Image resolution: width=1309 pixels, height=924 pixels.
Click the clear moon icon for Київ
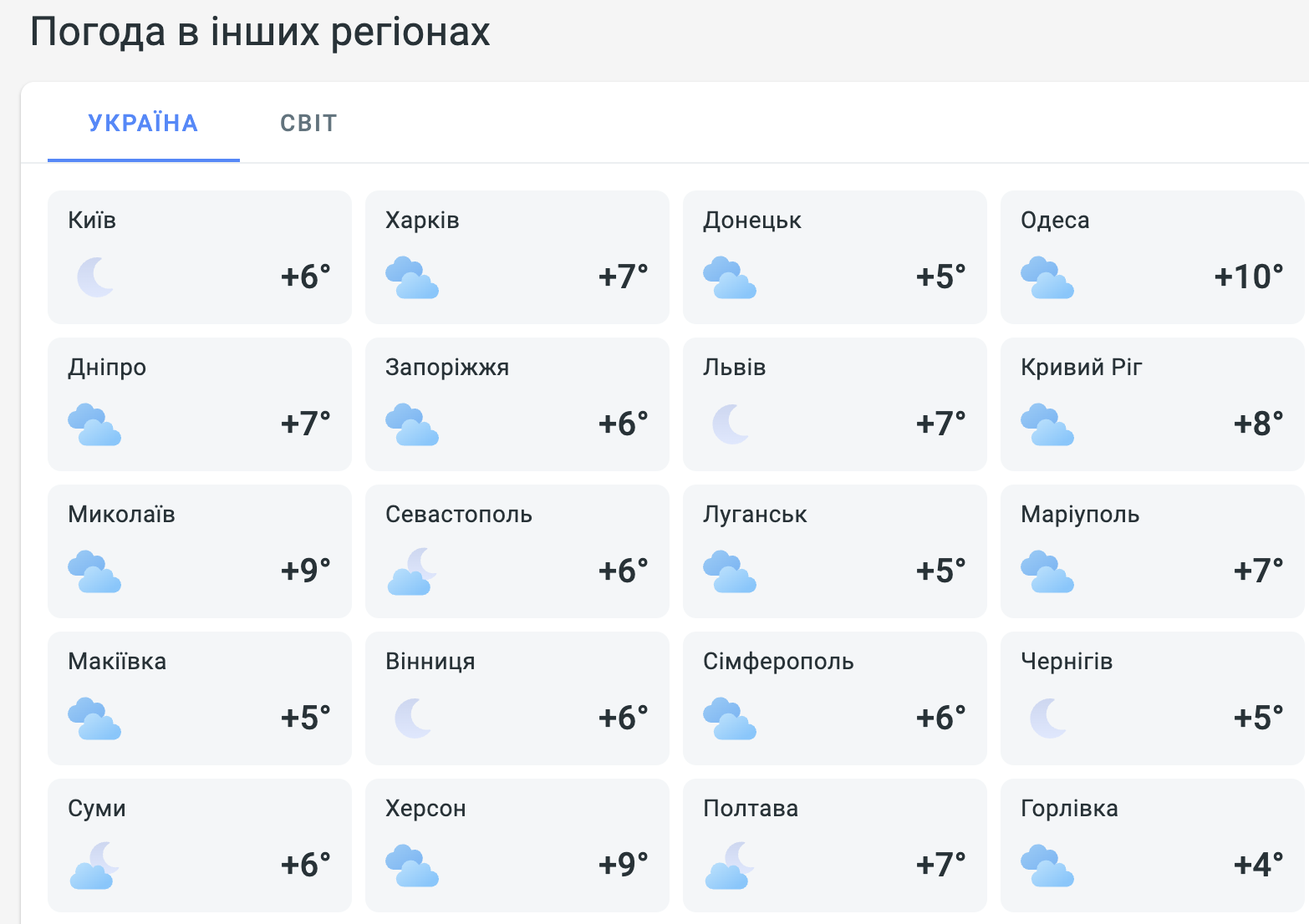coord(95,277)
